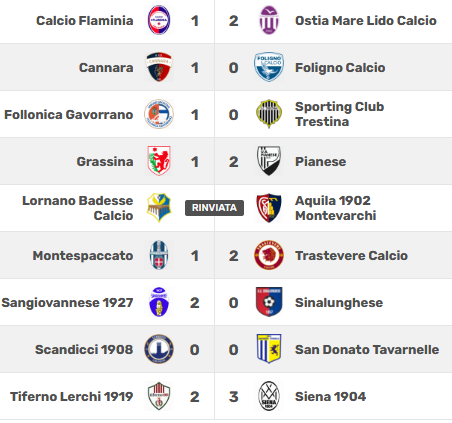
Task: Open the Cannara team shield logo
Action: pyautogui.click(x=159, y=67)
